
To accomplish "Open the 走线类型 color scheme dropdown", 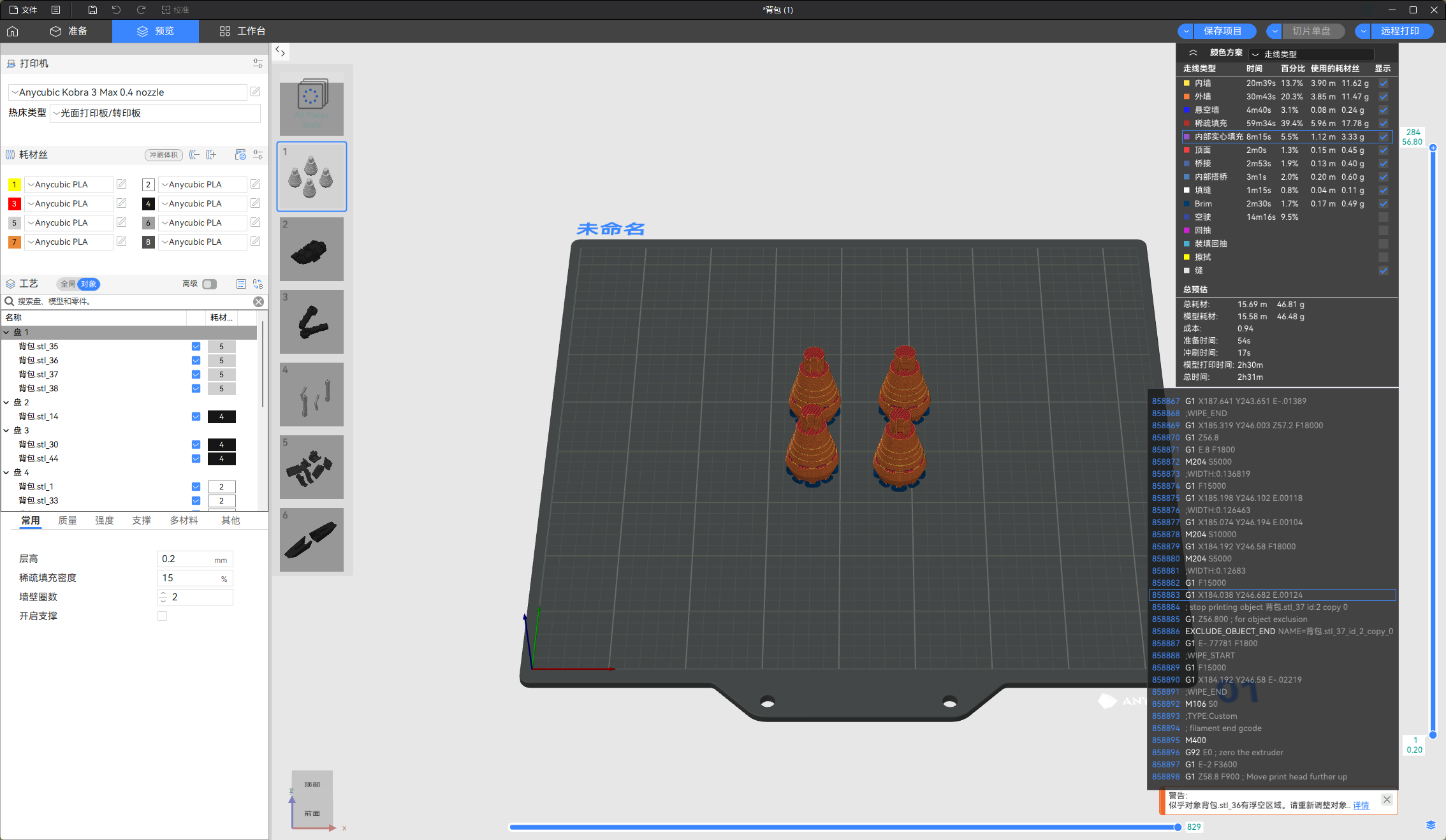I will [x=1312, y=54].
